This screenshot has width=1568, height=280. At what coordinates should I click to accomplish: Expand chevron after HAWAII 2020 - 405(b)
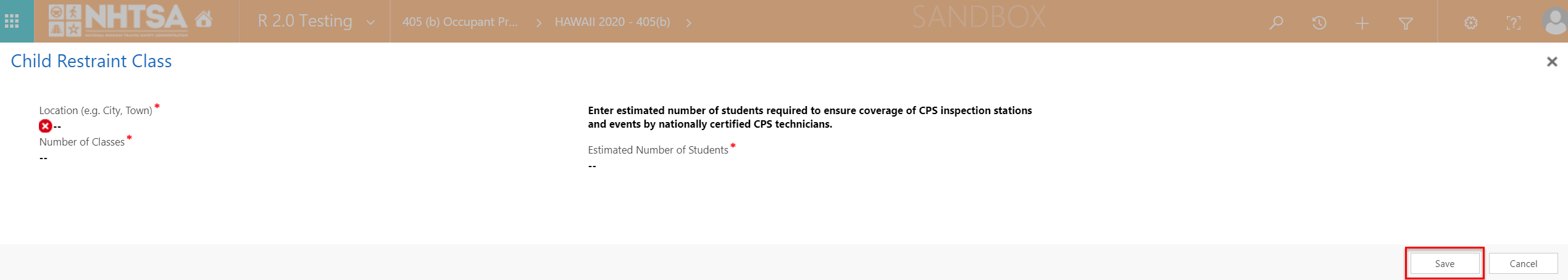[688, 23]
